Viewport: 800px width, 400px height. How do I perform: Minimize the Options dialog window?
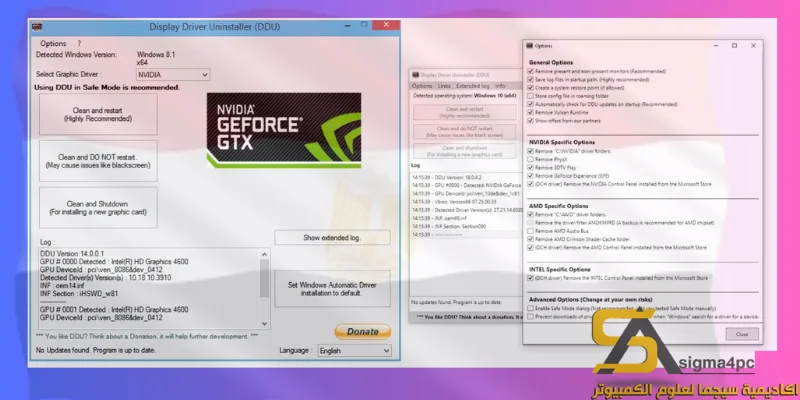(716, 45)
